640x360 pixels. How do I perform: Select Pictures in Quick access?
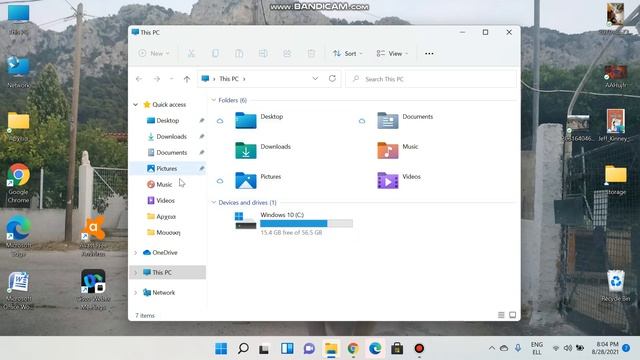[168, 168]
